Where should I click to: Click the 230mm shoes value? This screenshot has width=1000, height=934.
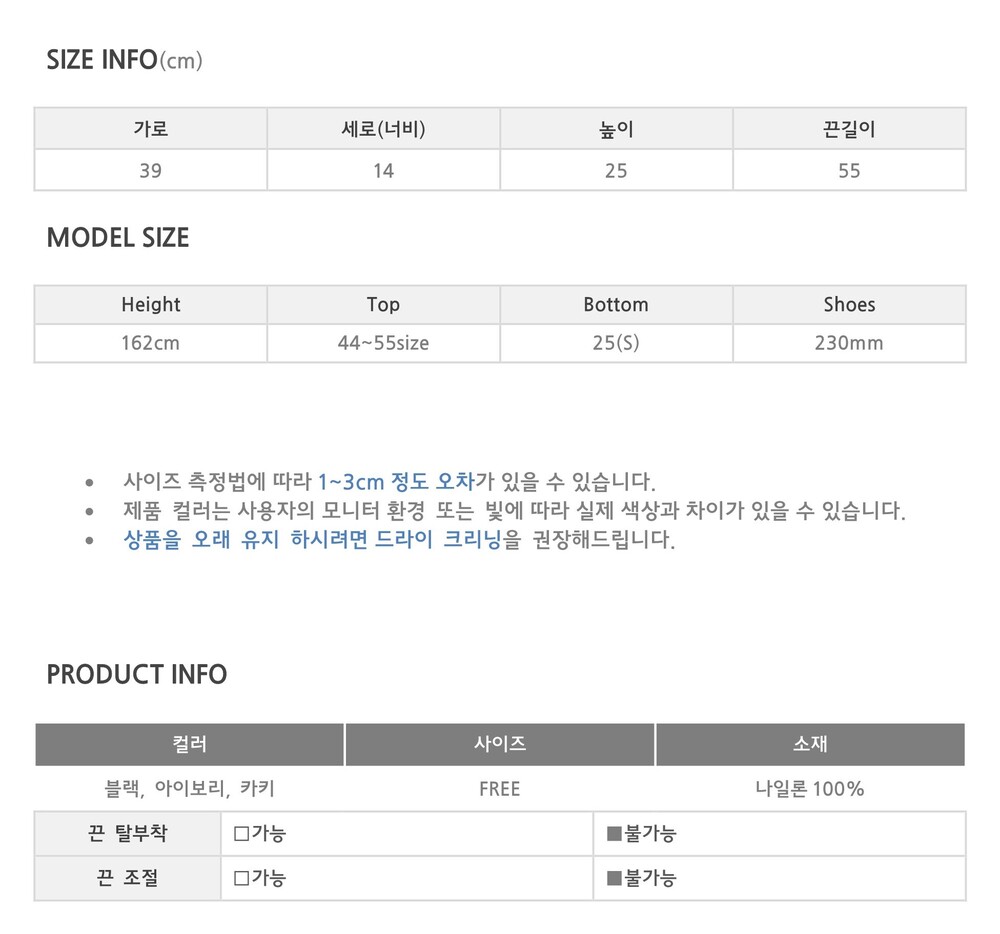(849, 343)
